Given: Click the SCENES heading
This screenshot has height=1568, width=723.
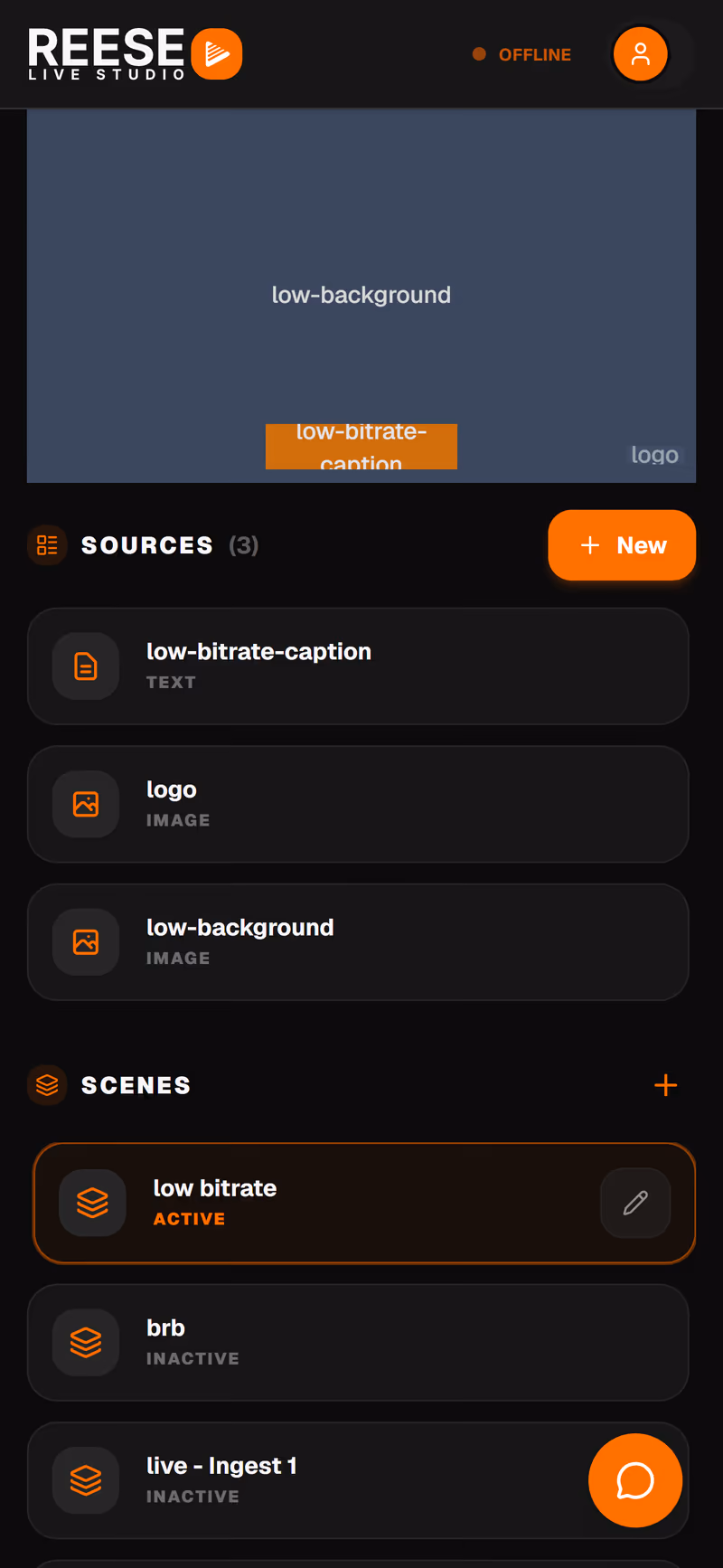Looking at the screenshot, I should pyautogui.click(x=136, y=1085).
